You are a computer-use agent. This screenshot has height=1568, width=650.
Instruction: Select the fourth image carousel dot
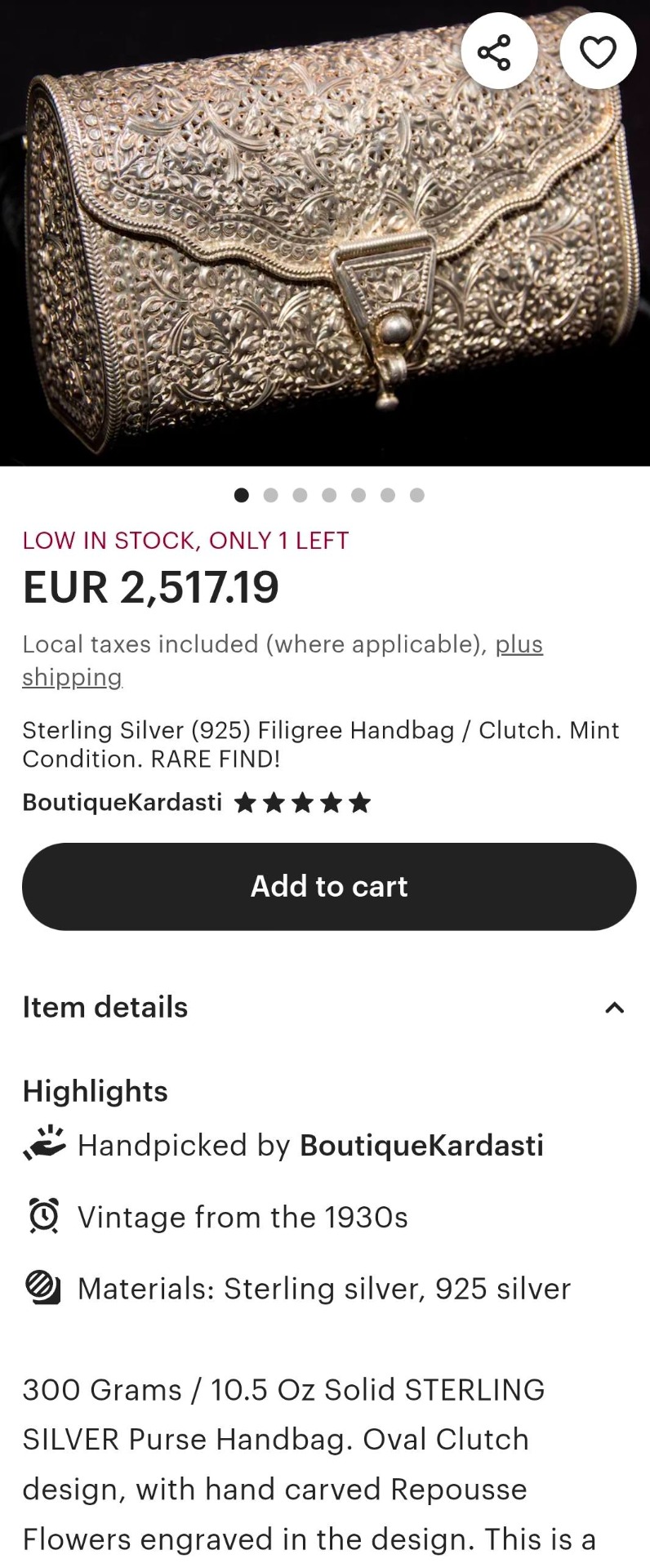pyautogui.click(x=329, y=495)
